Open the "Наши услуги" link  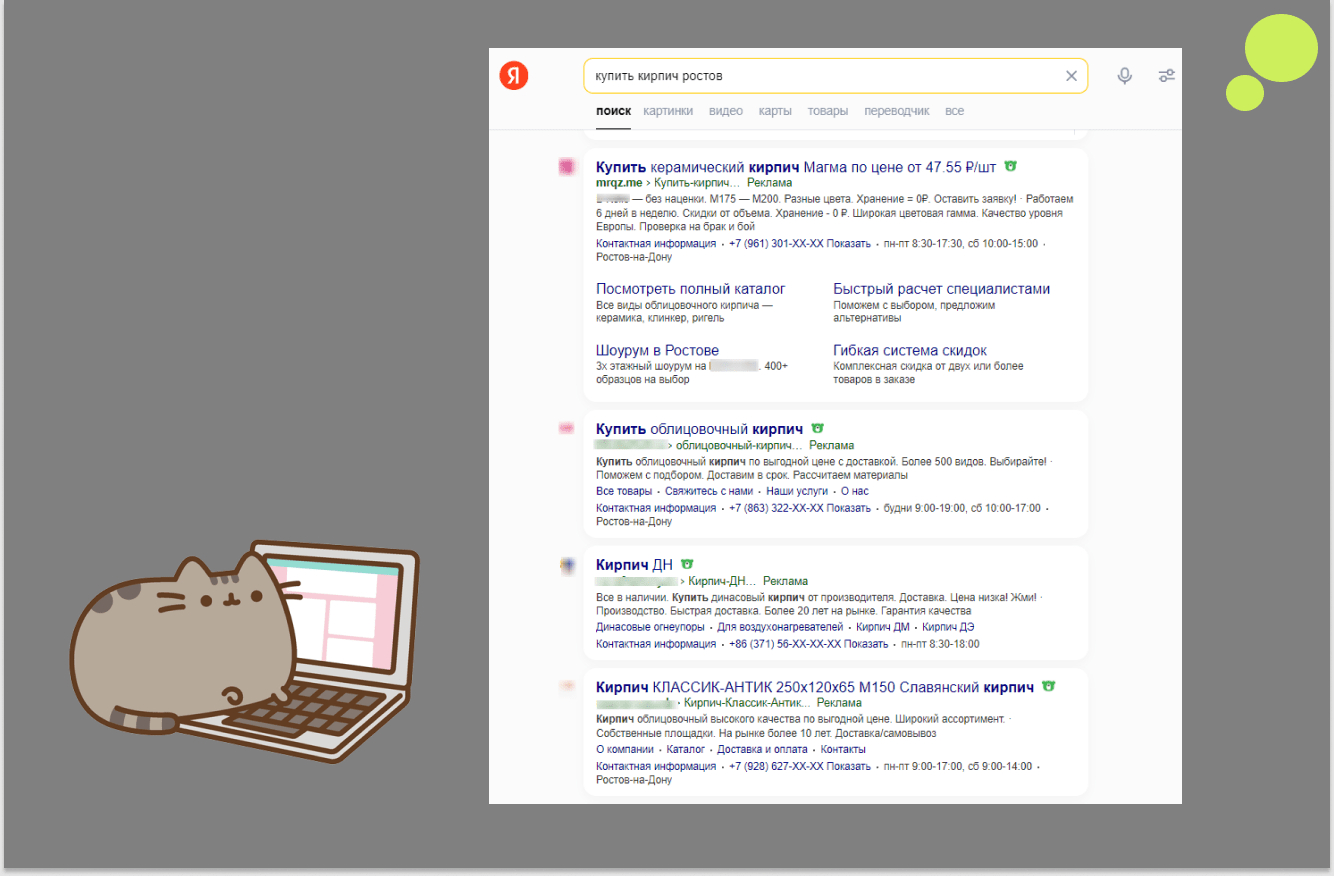(797, 491)
